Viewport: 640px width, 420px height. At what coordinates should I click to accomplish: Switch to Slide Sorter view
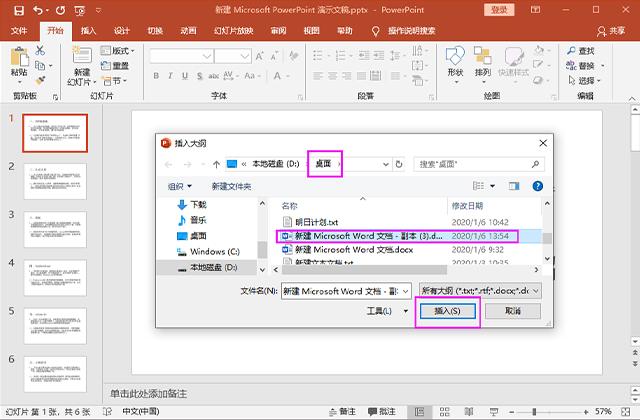(444, 411)
